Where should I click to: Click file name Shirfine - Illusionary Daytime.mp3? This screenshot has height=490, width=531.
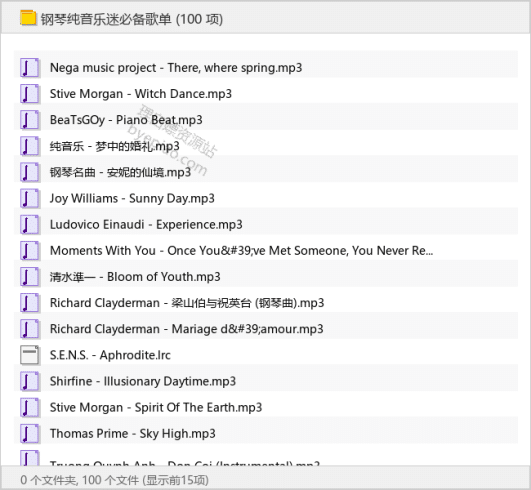[x=143, y=381]
